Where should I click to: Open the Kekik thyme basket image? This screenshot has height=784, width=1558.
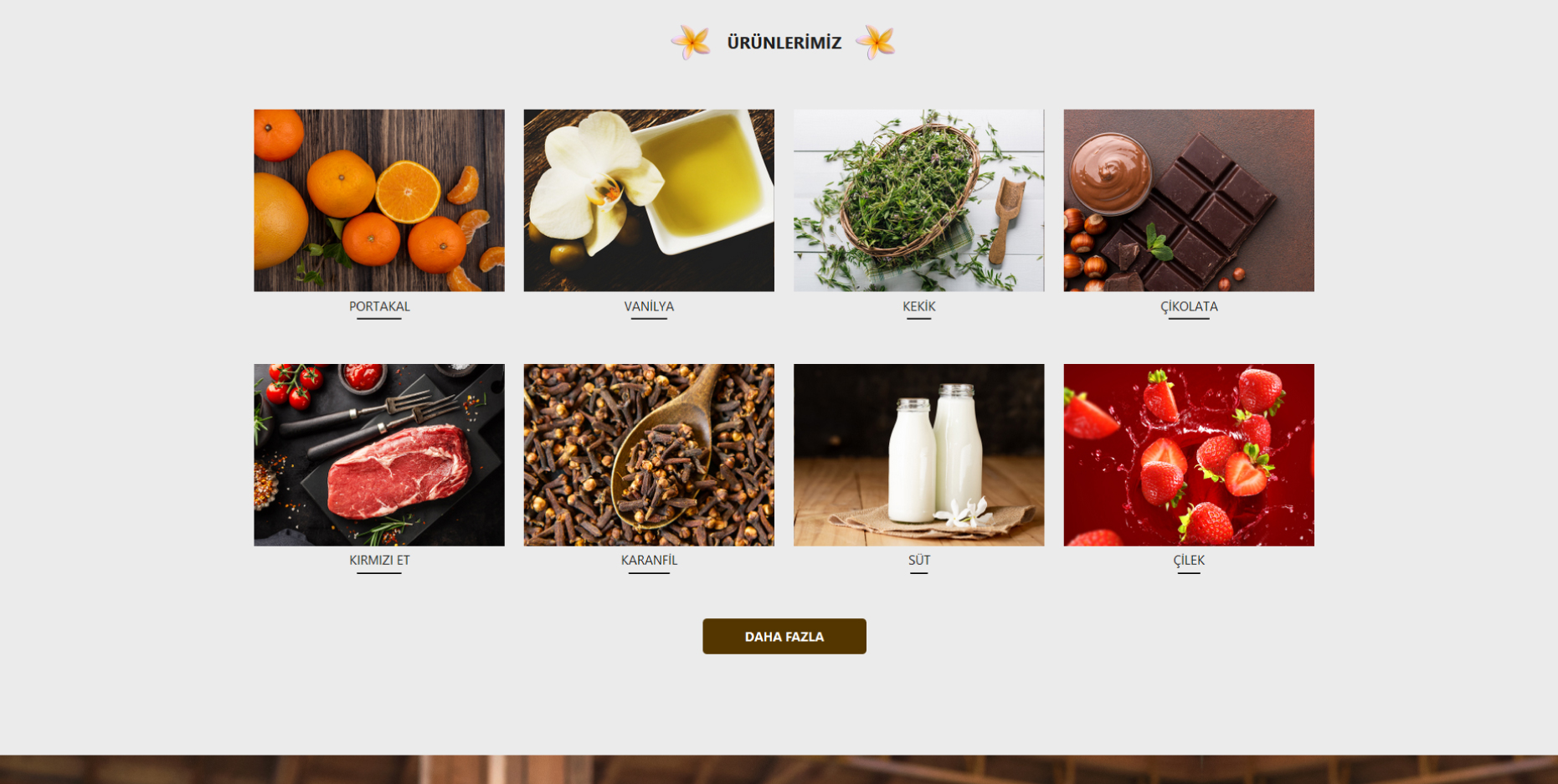[919, 200]
